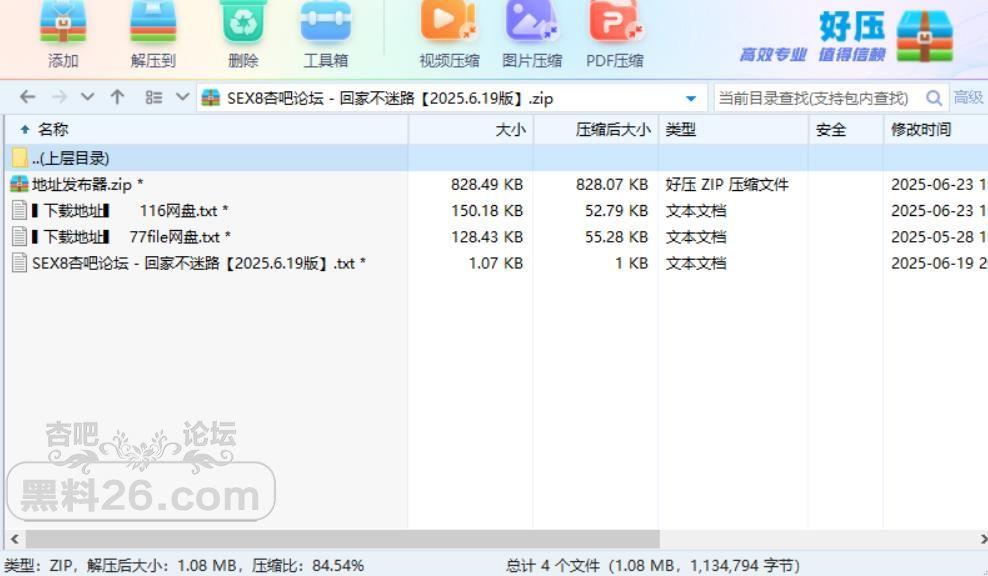Click type cell 好压 ZIP 压缩文件
Screen dimensions: 988x576
tap(727, 185)
